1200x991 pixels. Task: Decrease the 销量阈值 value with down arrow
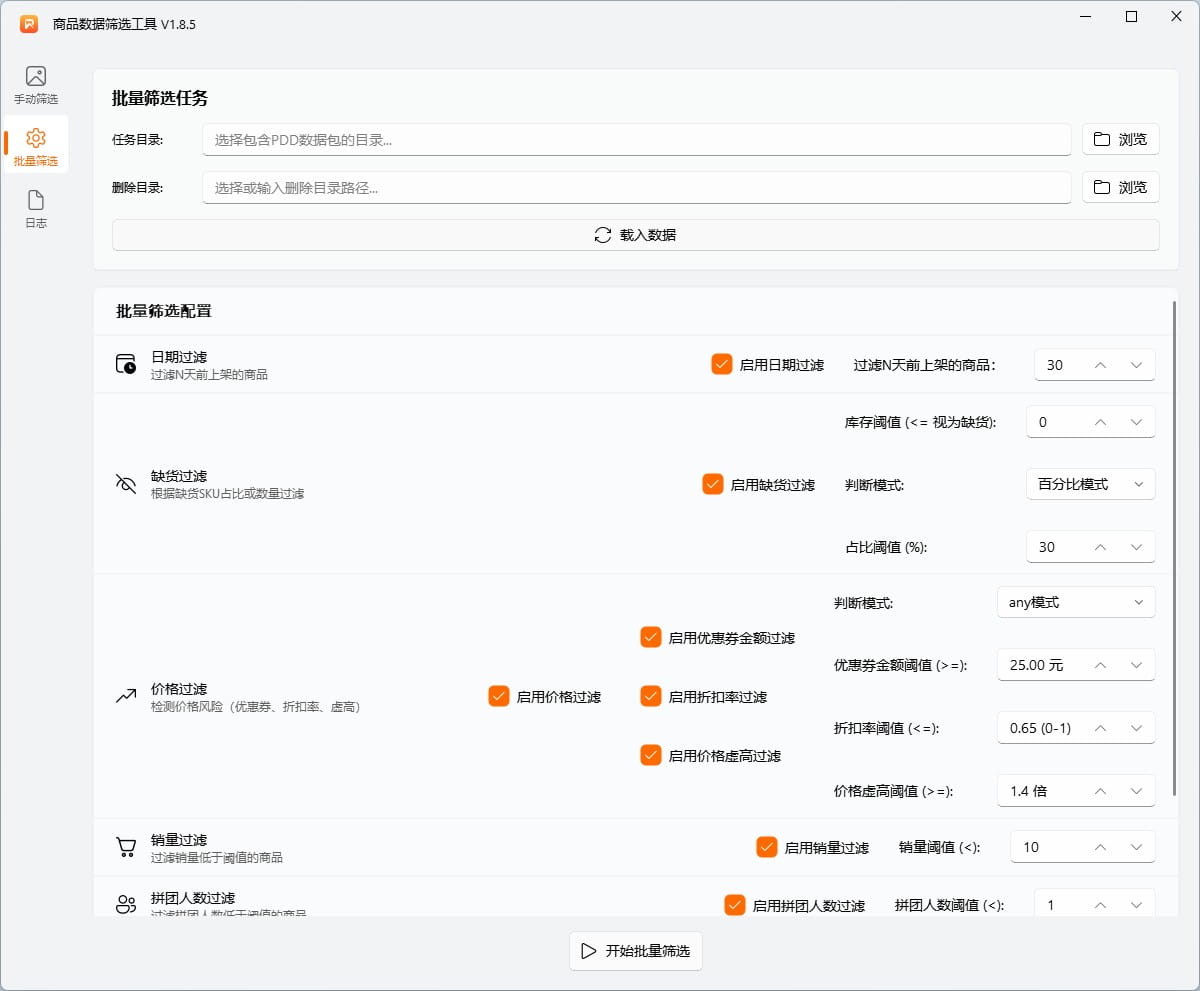[x=1136, y=848]
